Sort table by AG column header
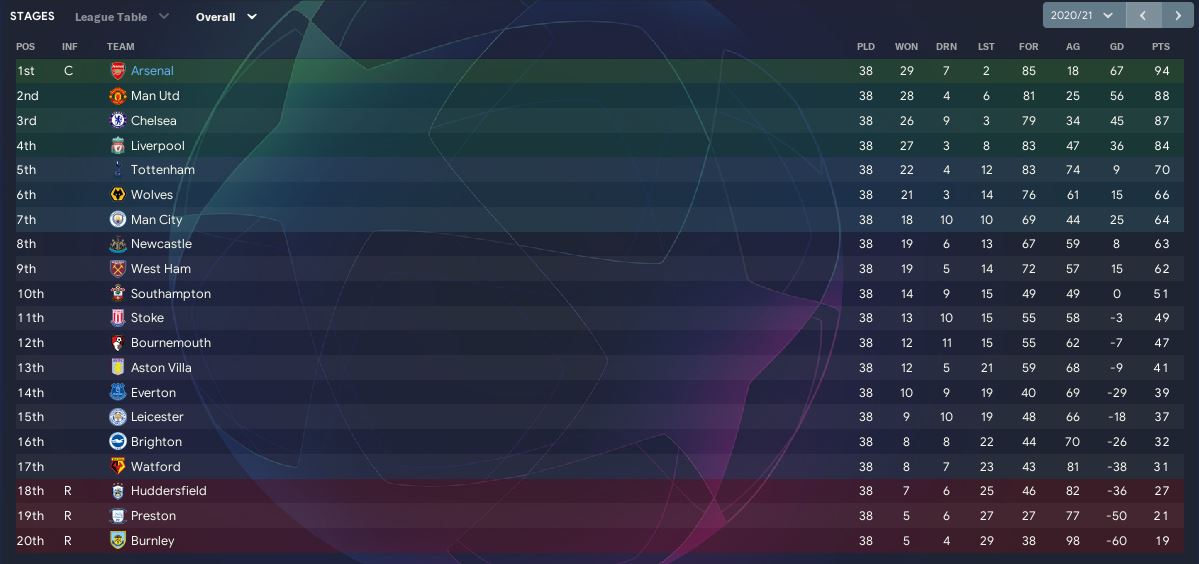This screenshot has width=1199, height=564. pos(1073,47)
